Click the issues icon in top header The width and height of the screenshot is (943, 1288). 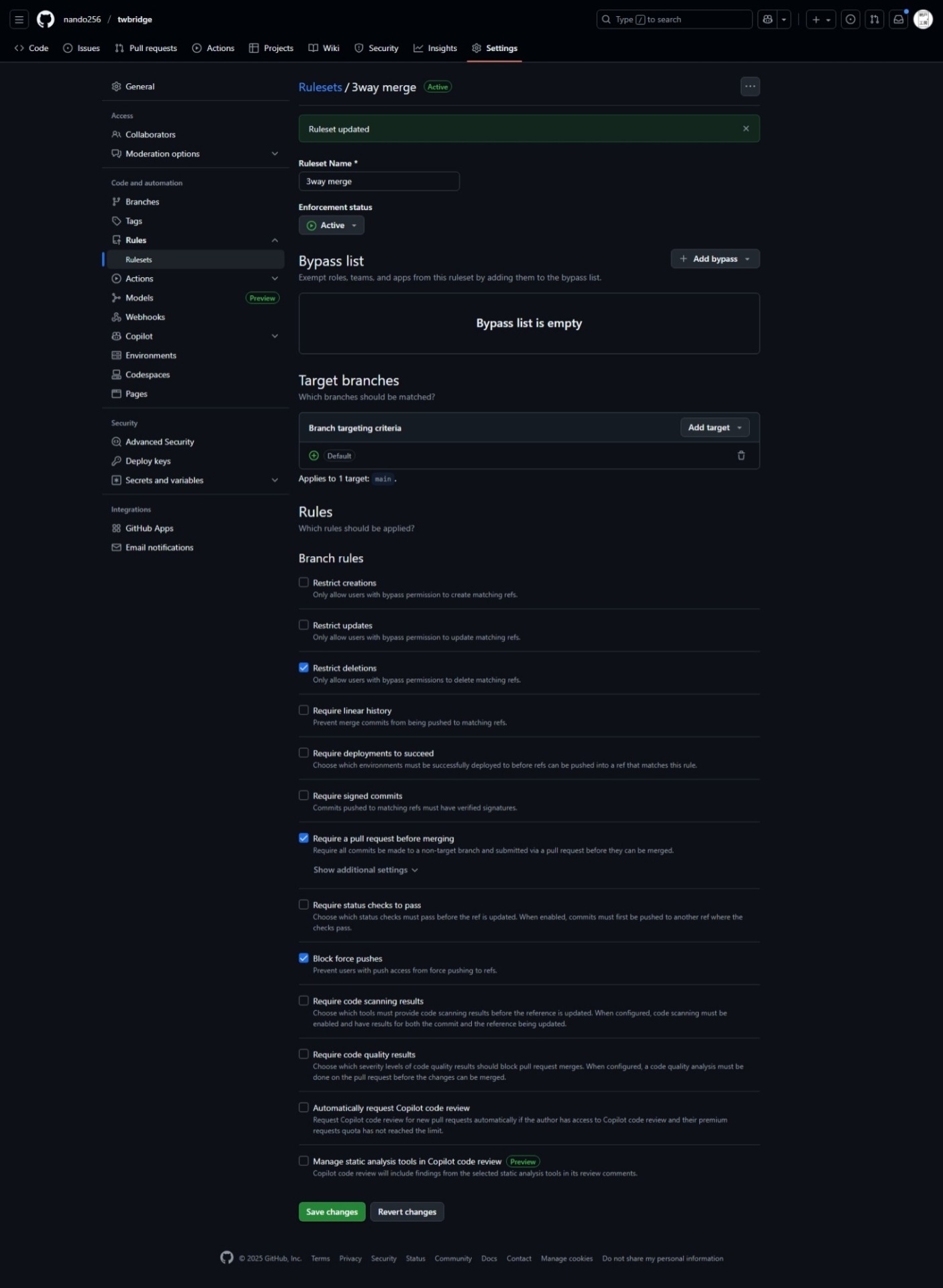click(x=850, y=19)
